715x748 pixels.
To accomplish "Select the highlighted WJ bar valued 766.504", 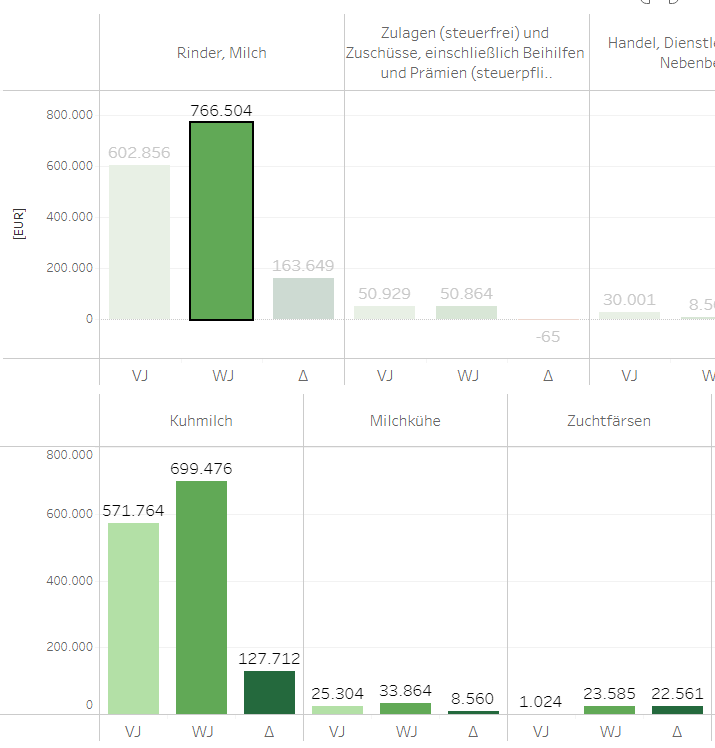I will [x=221, y=221].
